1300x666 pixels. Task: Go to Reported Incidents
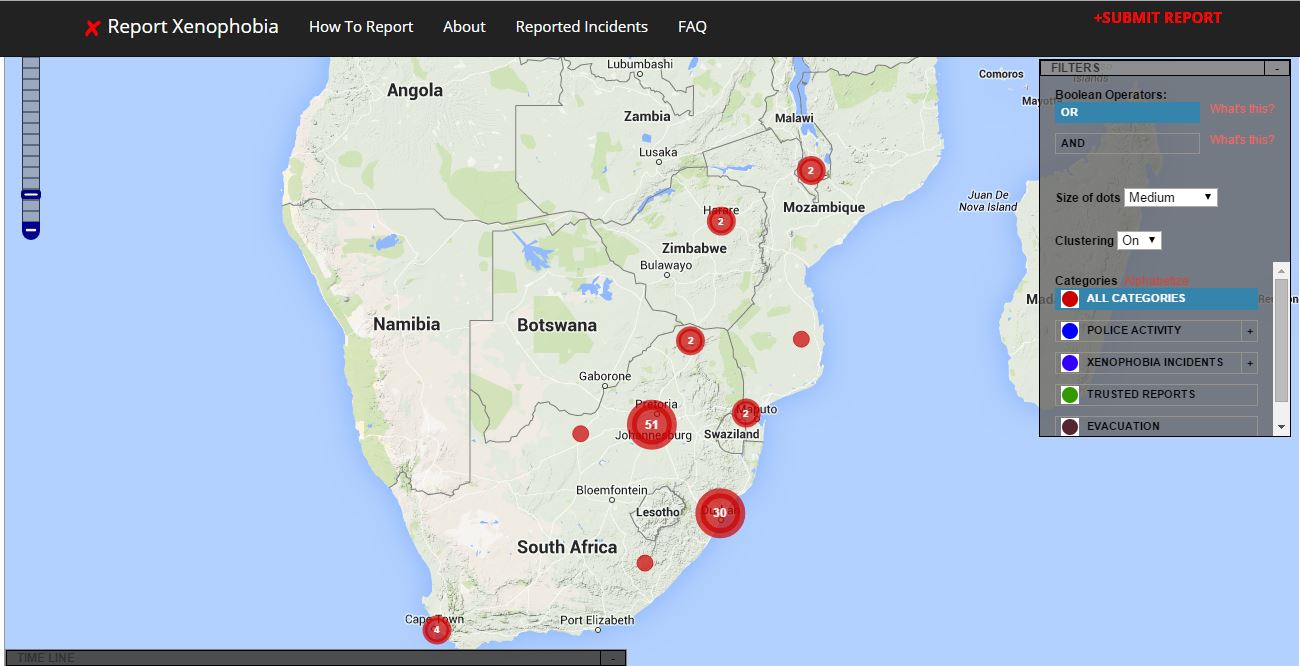click(x=582, y=27)
